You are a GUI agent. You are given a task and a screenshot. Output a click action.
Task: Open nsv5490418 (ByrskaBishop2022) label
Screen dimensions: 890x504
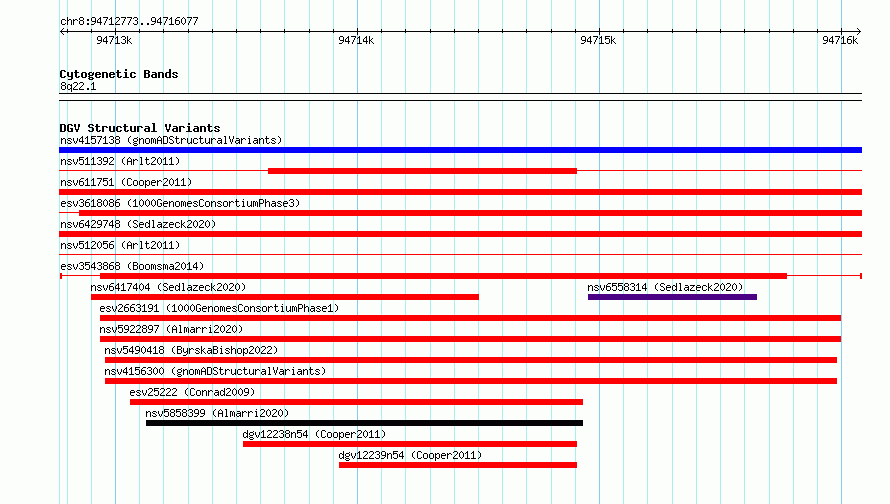pyautogui.click(x=191, y=350)
